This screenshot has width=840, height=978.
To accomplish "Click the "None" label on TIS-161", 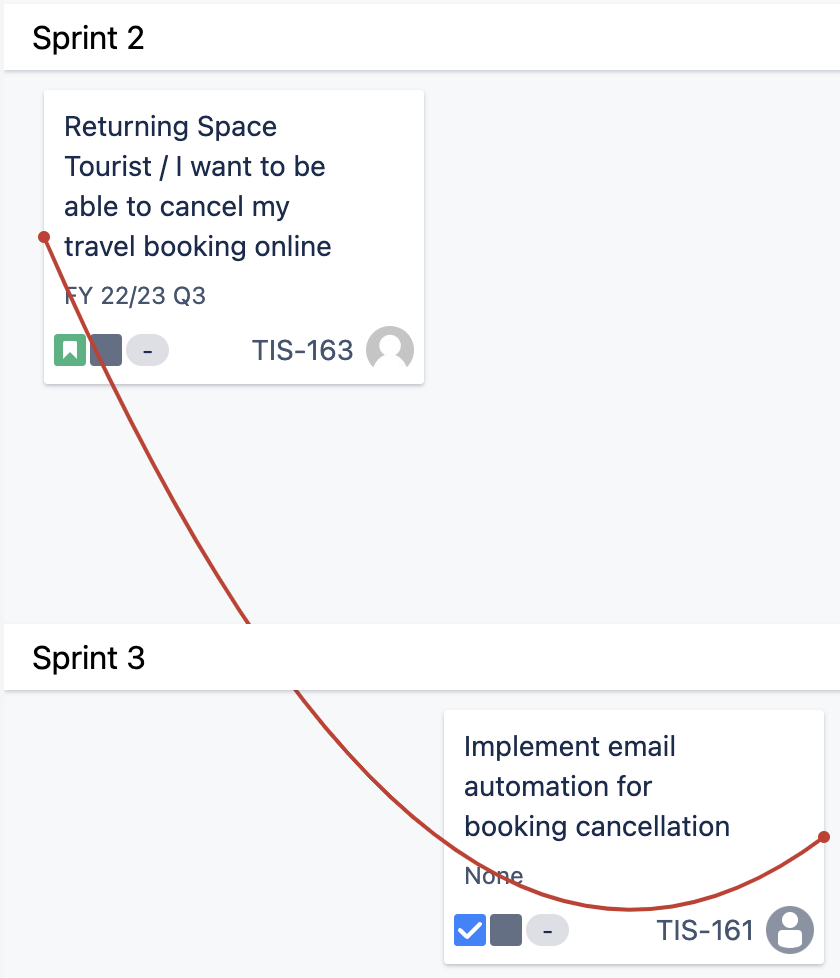I will (494, 876).
